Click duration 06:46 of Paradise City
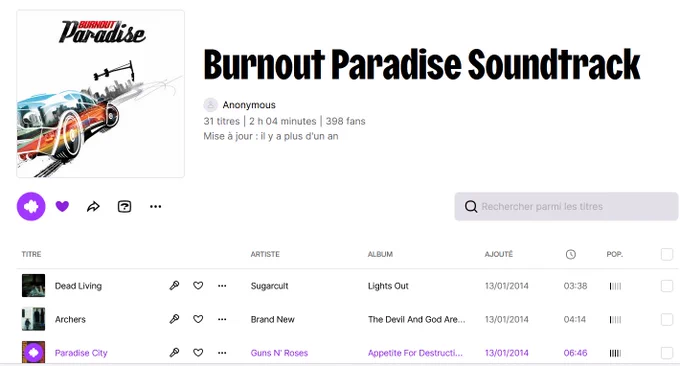 575,353
